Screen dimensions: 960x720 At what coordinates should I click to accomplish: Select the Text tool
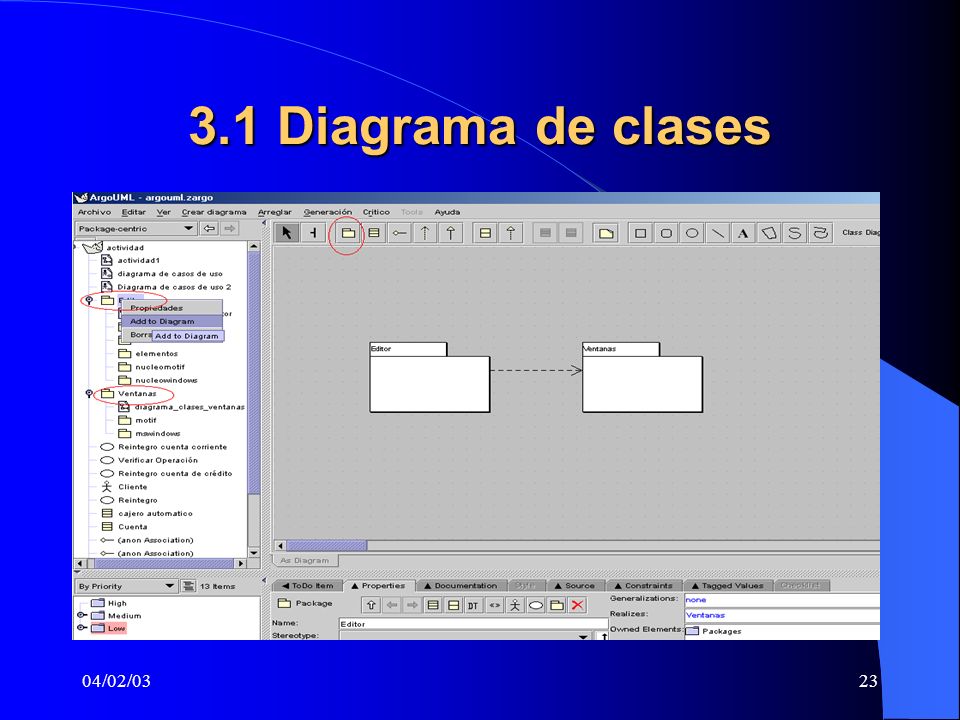pos(743,233)
